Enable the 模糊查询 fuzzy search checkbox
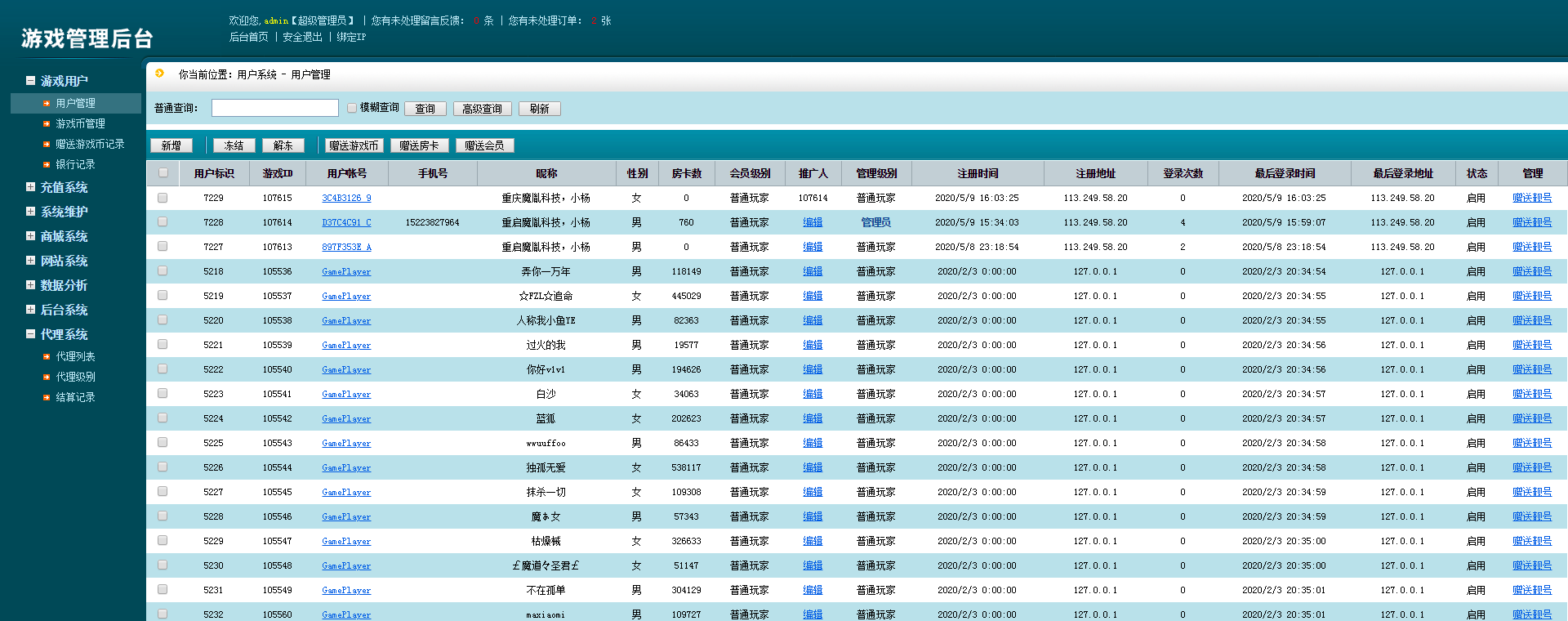 click(352, 108)
